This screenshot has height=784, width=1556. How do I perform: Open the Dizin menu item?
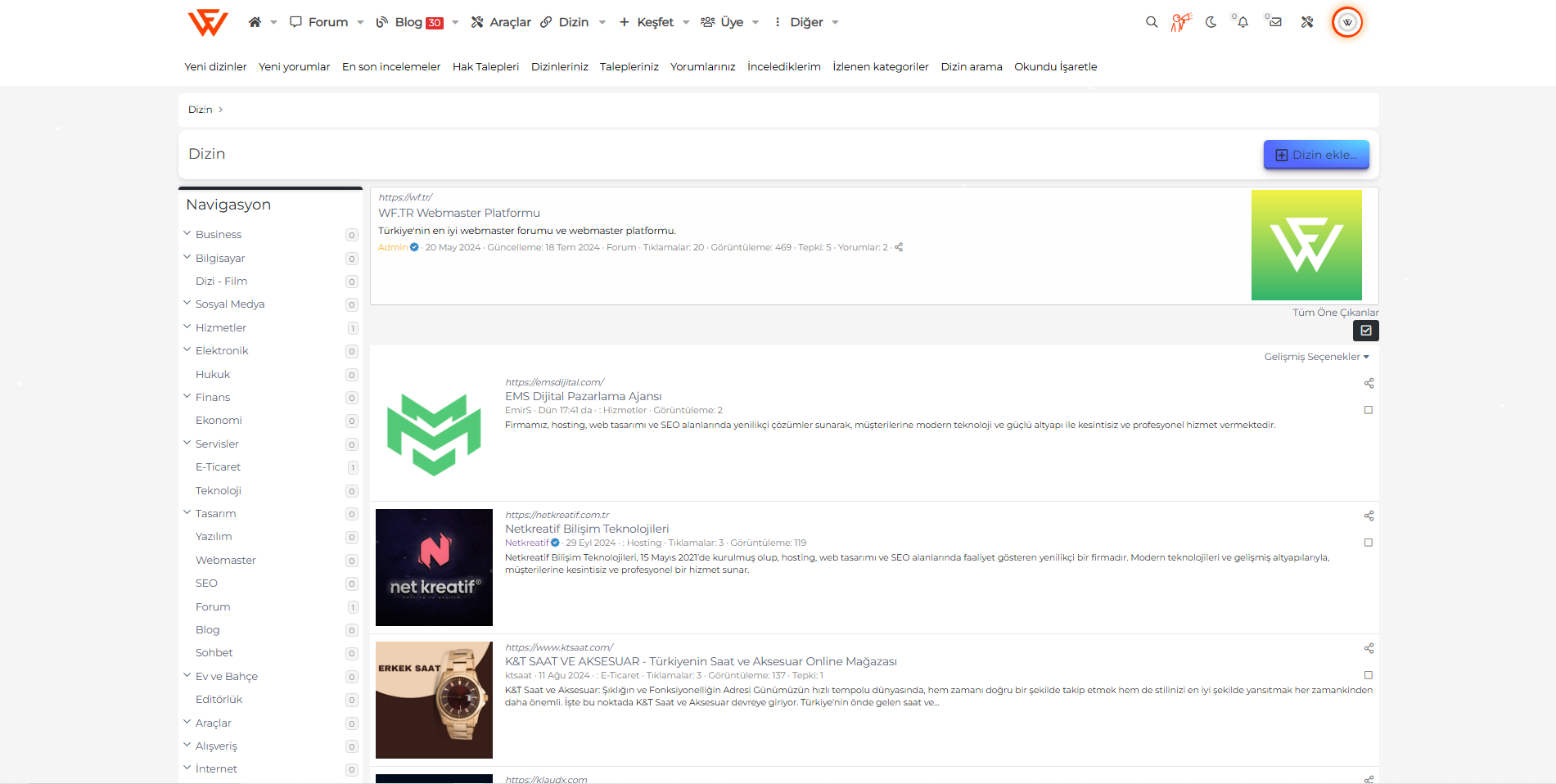(x=565, y=22)
